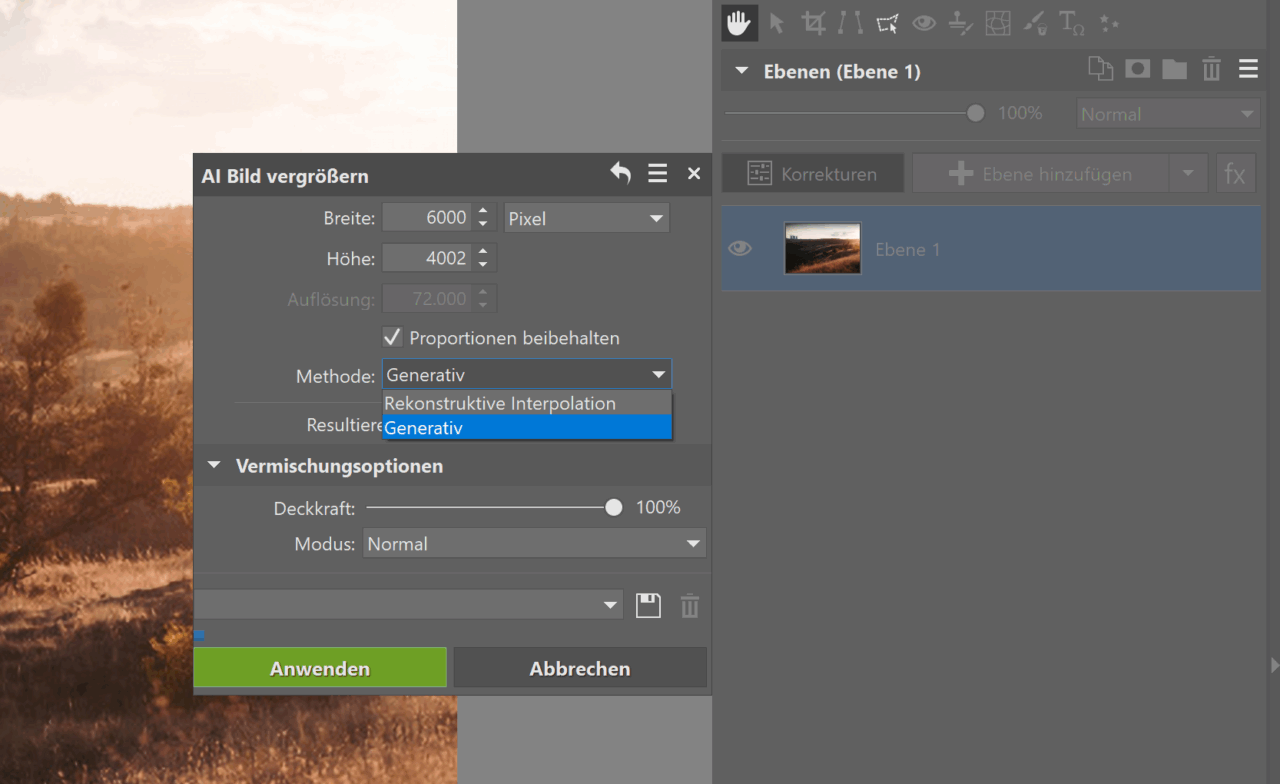Activate the Clone Stamp tool
The height and width of the screenshot is (784, 1280).
coord(960,23)
